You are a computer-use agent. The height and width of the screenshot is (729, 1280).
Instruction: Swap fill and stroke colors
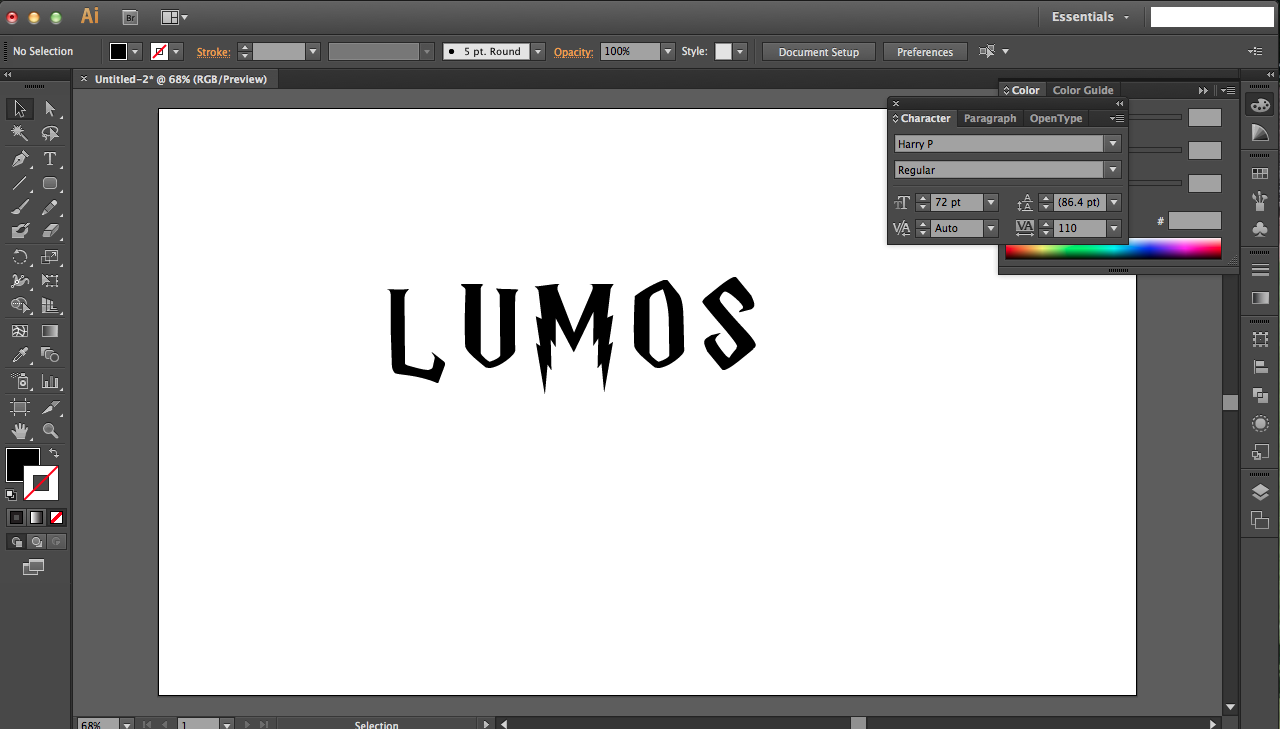click(x=54, y=454)
